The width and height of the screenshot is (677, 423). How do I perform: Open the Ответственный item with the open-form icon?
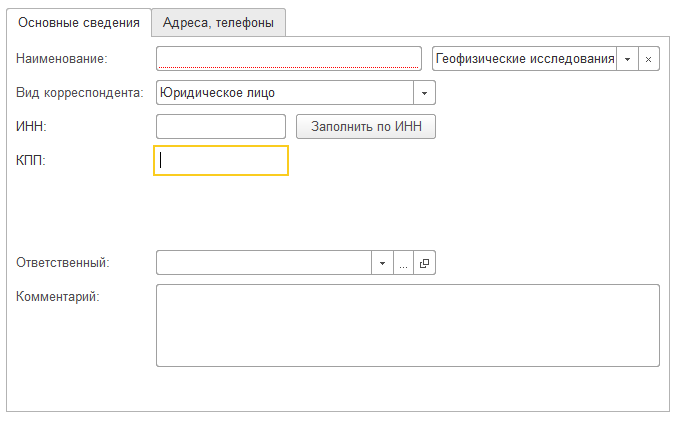pyautogui.click(x=424, y=262)
